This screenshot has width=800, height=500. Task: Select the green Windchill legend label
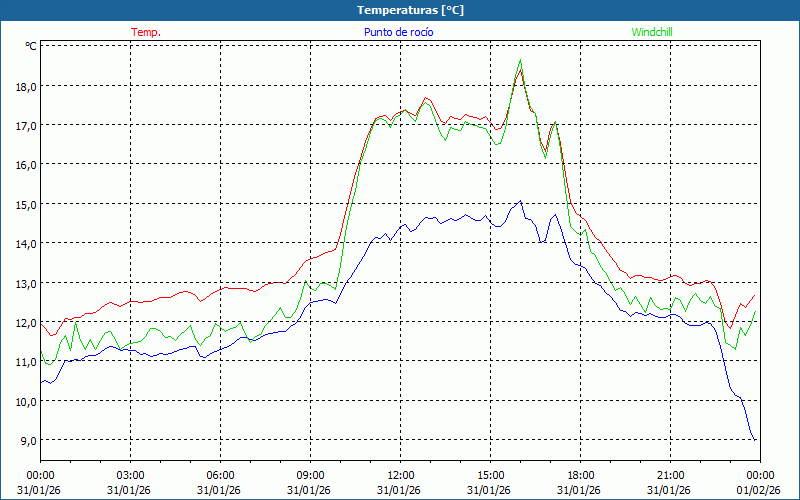pos(652,32)
